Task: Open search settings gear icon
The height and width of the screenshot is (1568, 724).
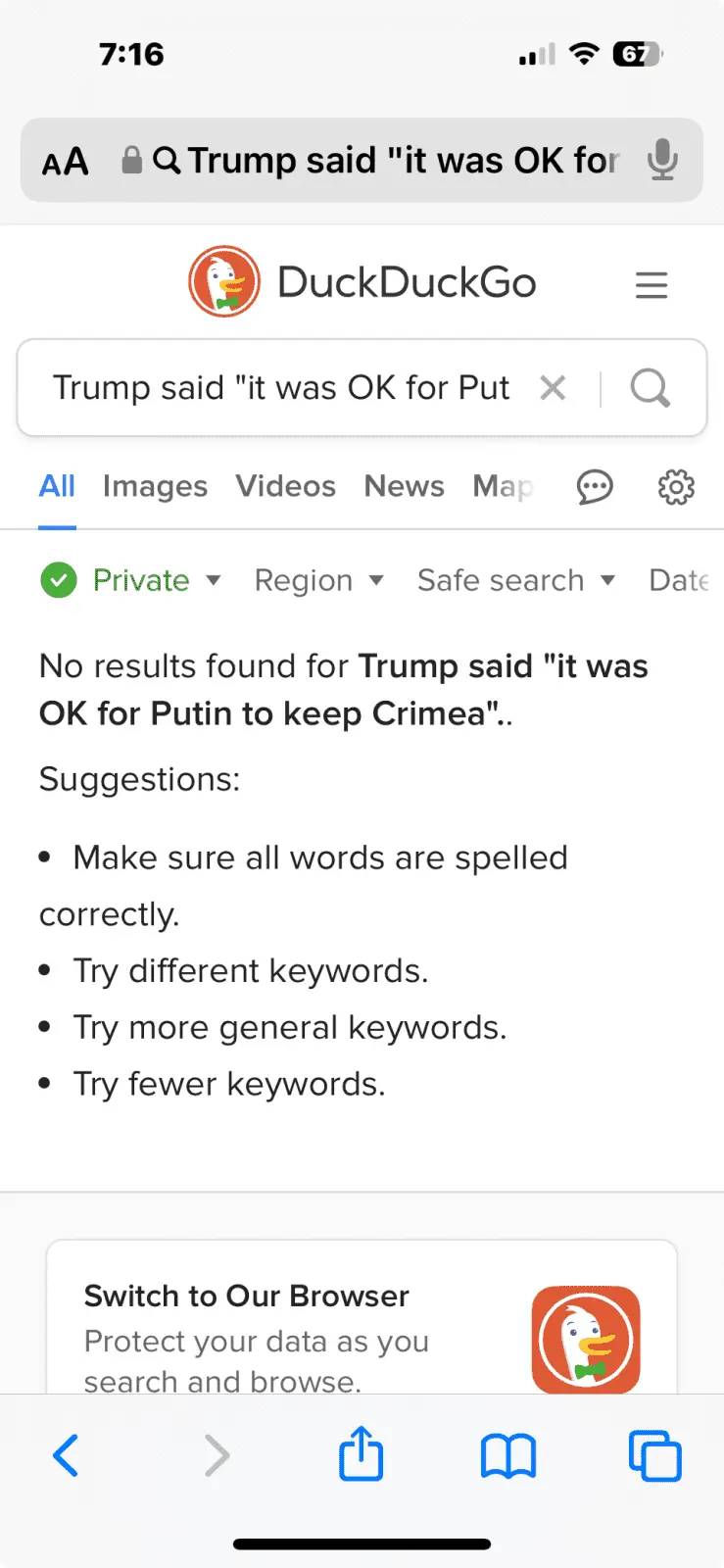Action: tap(676, 486)
